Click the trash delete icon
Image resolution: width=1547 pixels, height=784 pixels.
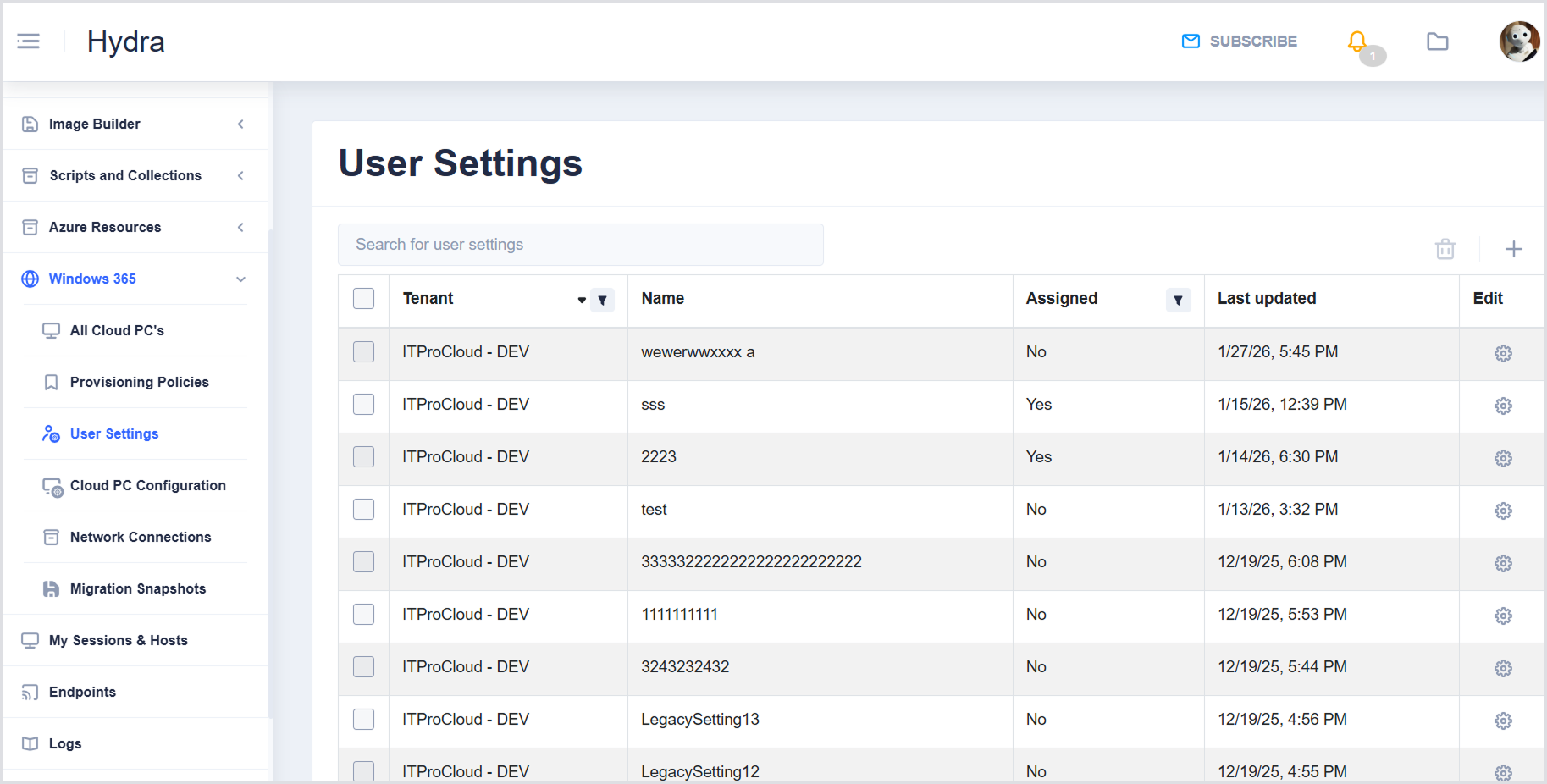(1445, 249)
